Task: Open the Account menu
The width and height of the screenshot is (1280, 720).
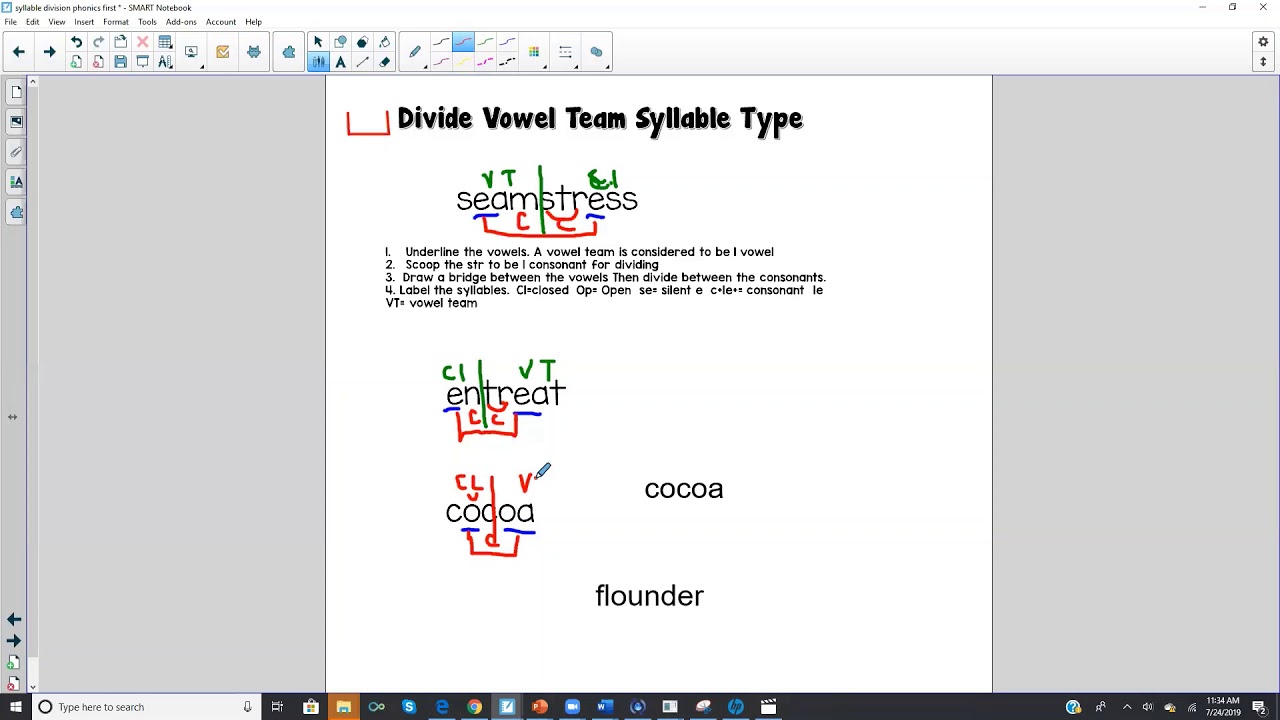Action: [x=221, y=22]
